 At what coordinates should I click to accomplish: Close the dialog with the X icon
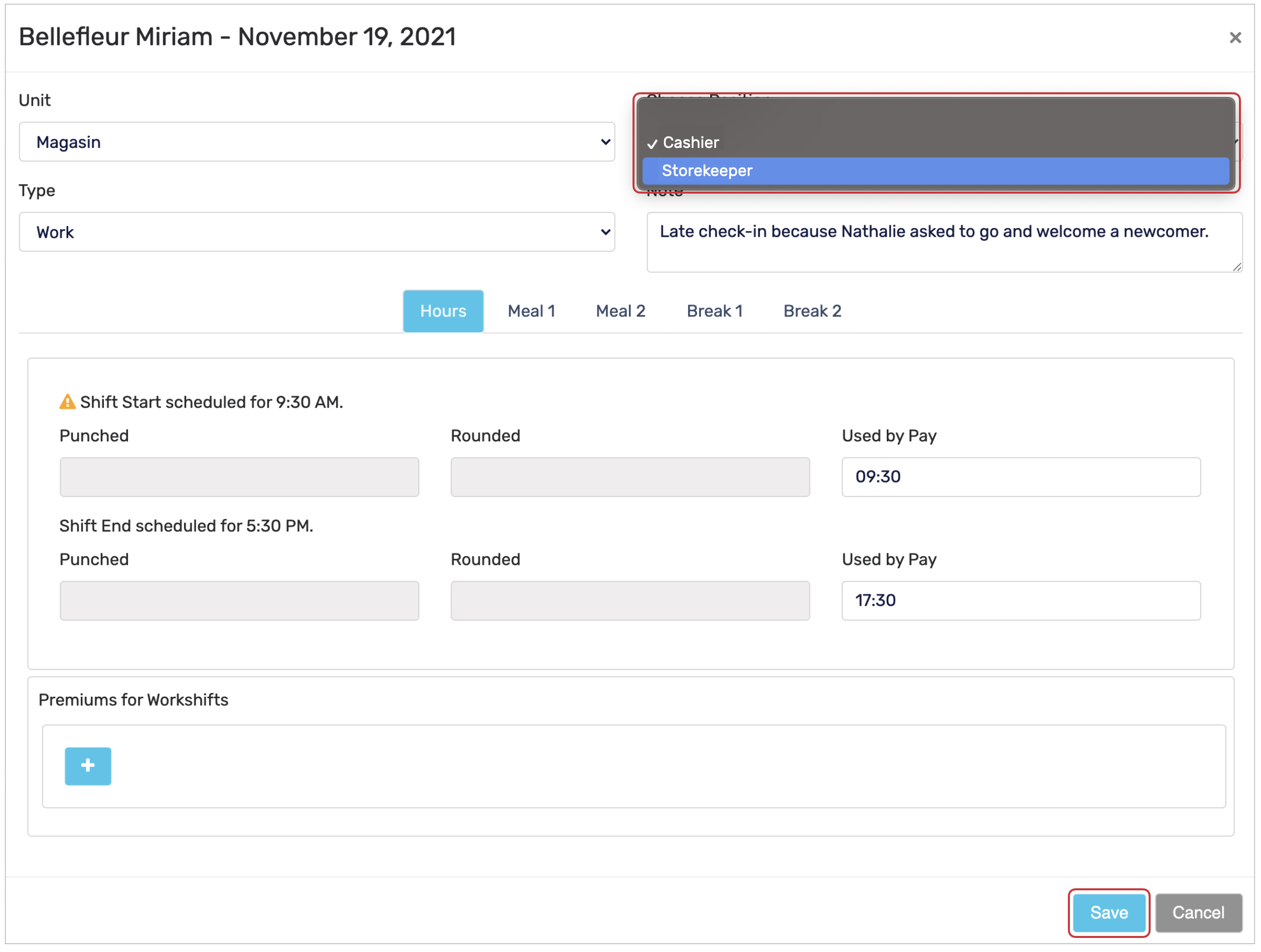pos(1235,38)
